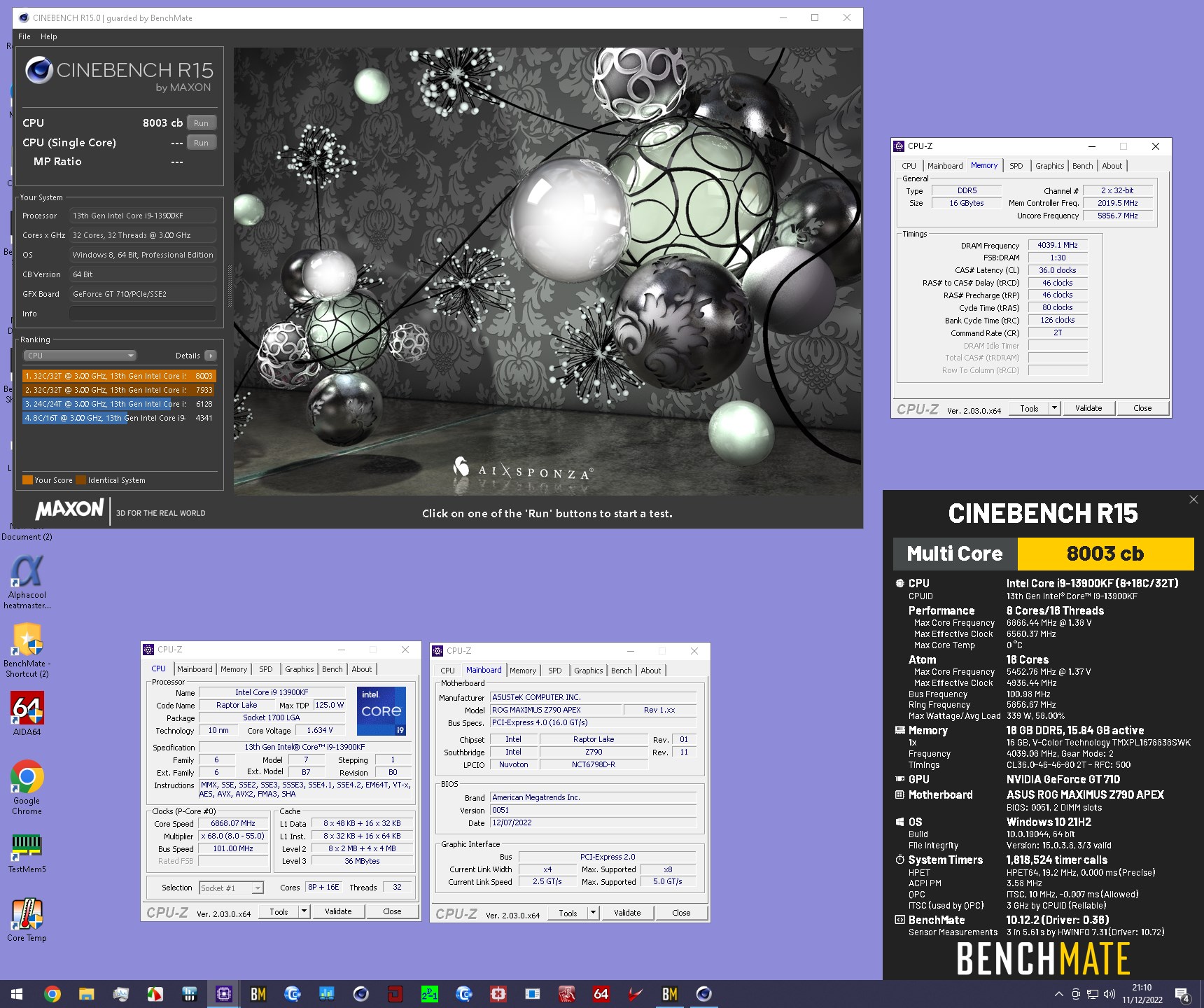The image size is (1204, 1008).
Task: Select ranking entry 1 with score 8003
Action: (118, 376)
